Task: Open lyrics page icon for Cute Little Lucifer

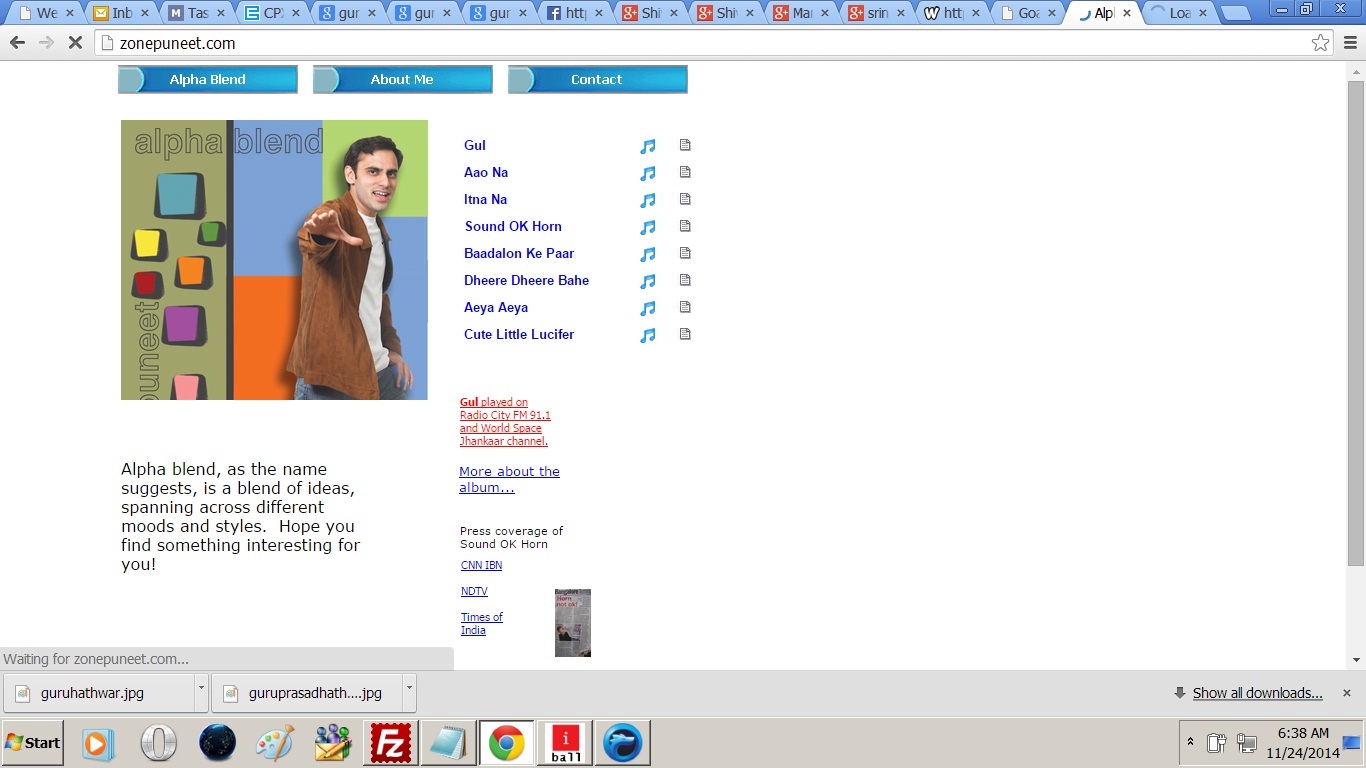Action: point(685,334)
